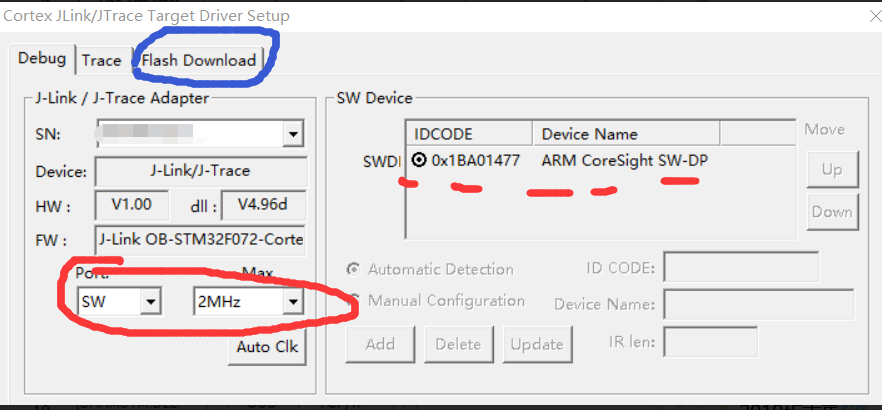Click the IR len input field
The width and height of the screenshot is (882, 410).
(701, 342)
